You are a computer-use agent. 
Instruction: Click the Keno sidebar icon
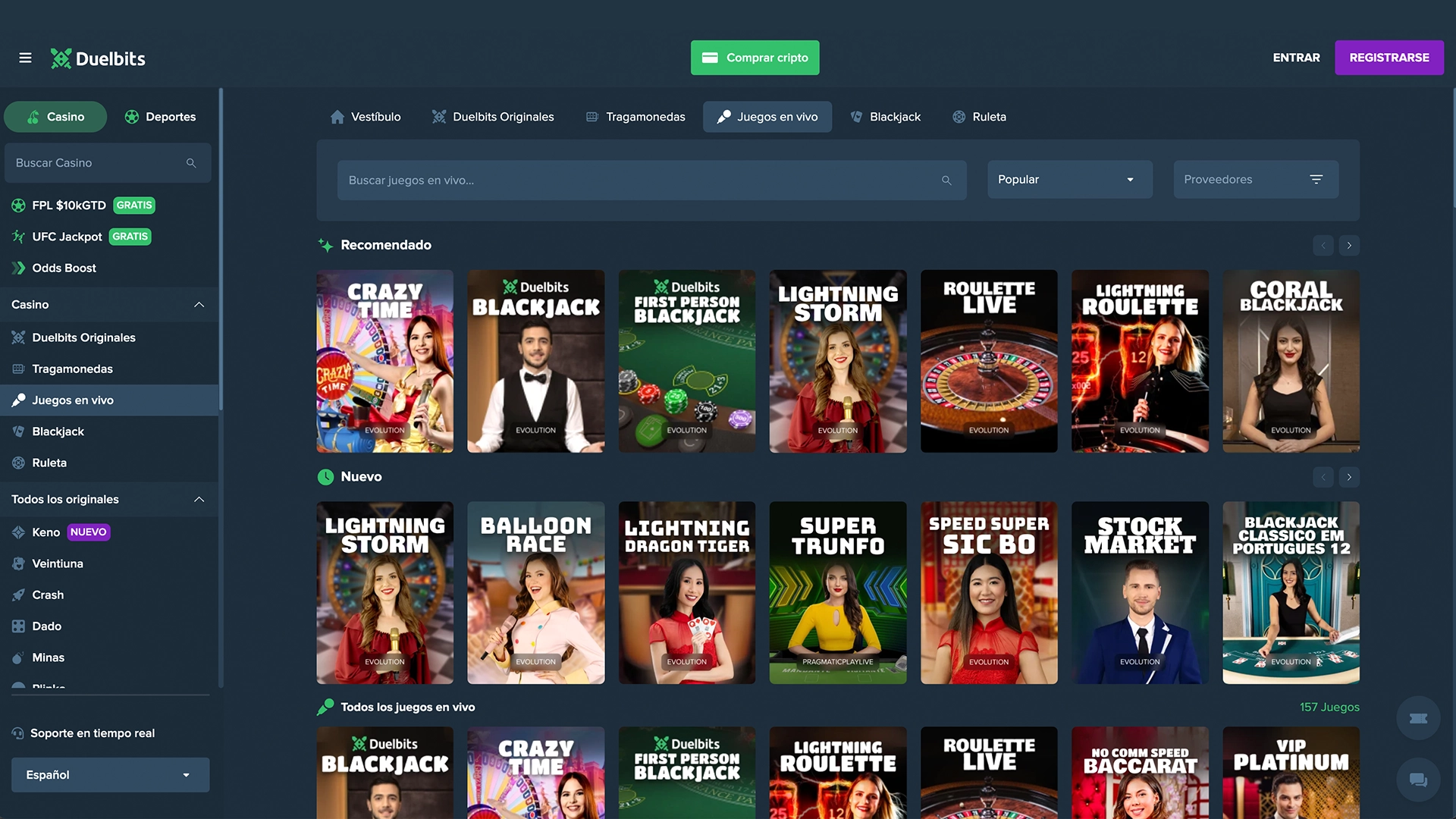coord(17,531)
